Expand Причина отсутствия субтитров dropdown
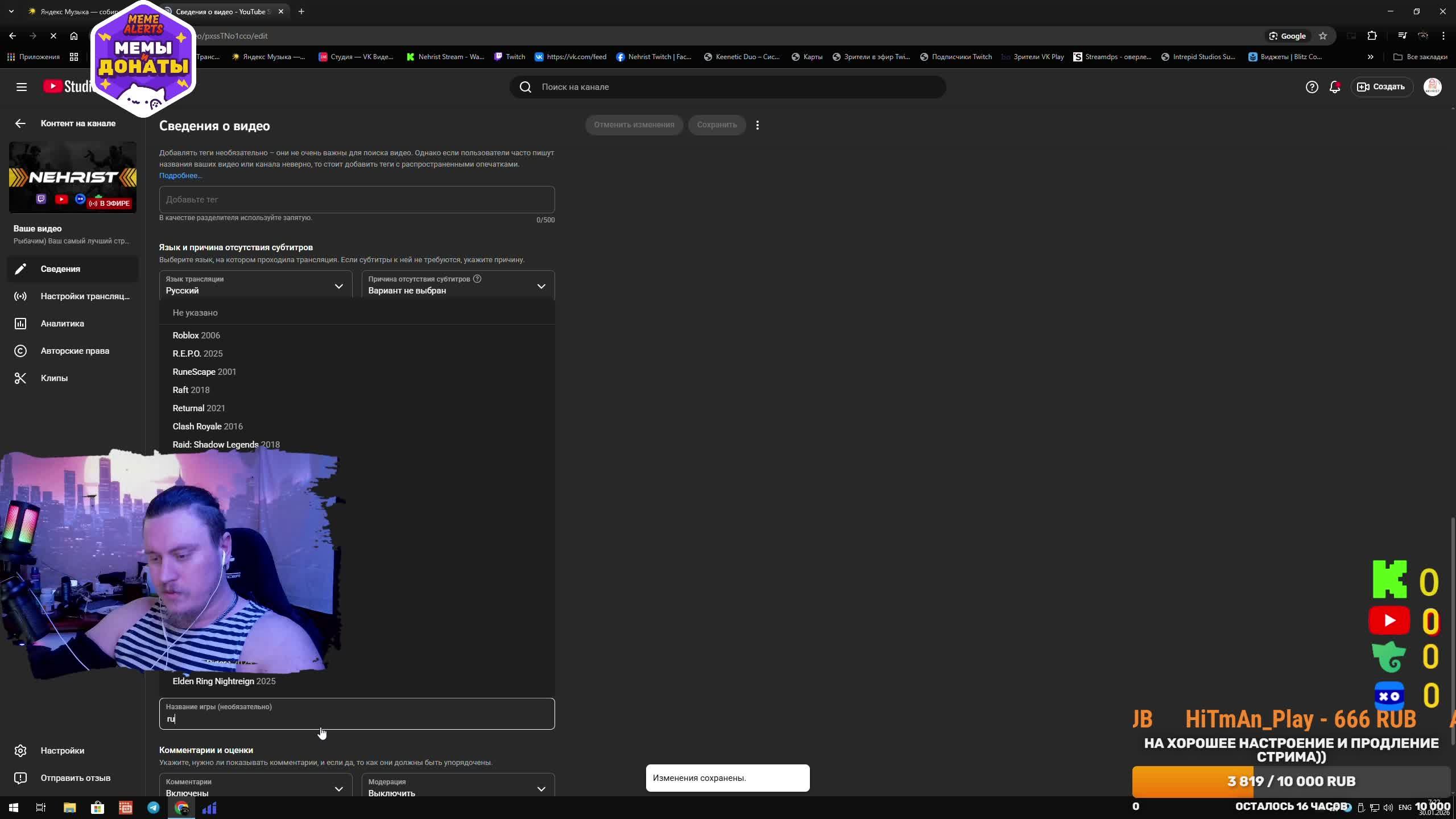The image size is (1456, 819). pos(458,286)
